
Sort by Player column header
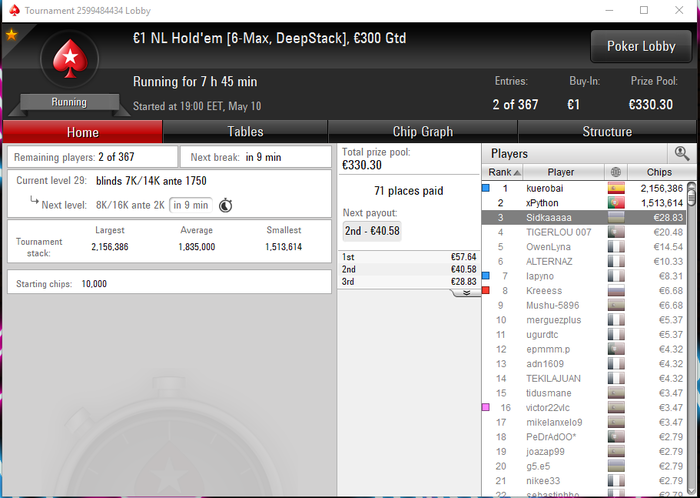[x=560, y=172]
